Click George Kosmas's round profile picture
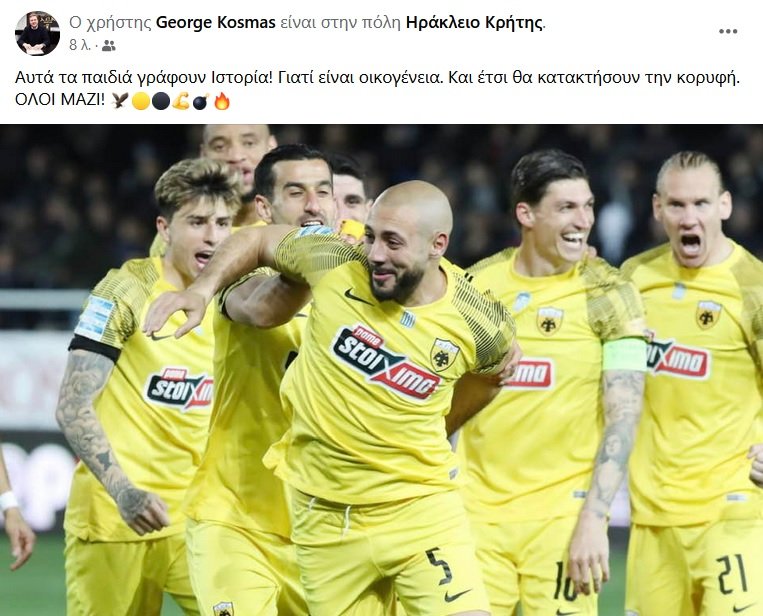 pyautogui.click(x=38, y=33)
